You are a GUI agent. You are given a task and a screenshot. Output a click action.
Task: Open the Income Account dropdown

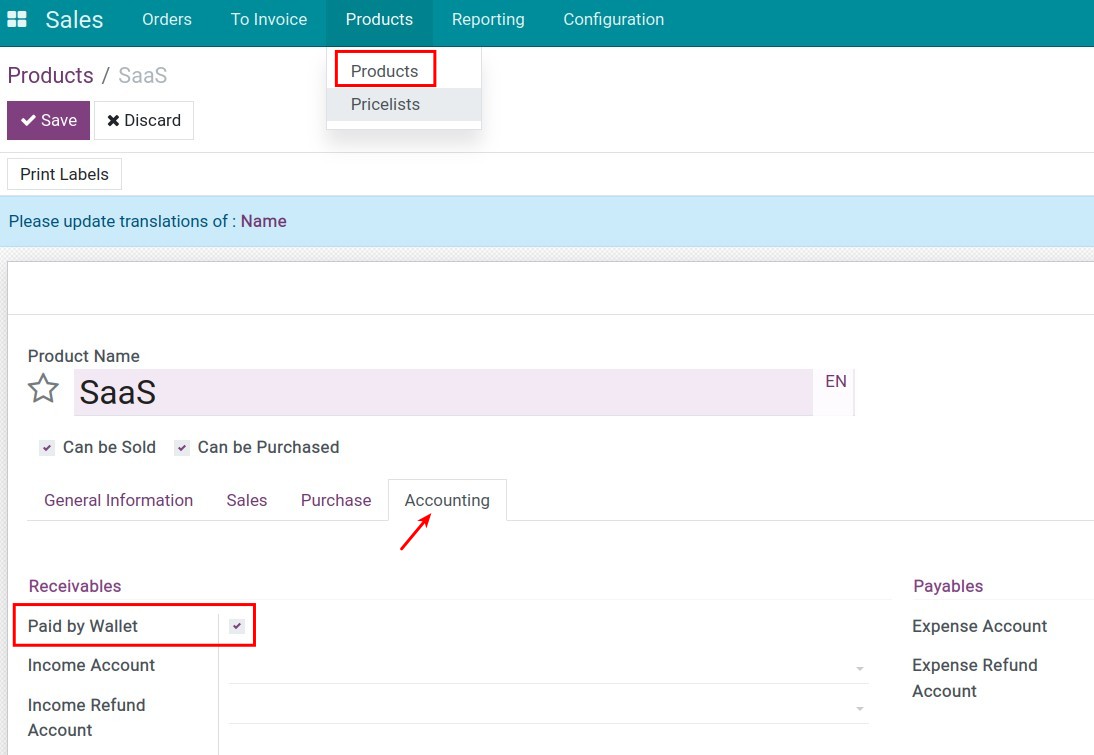[x=858, y=666]
